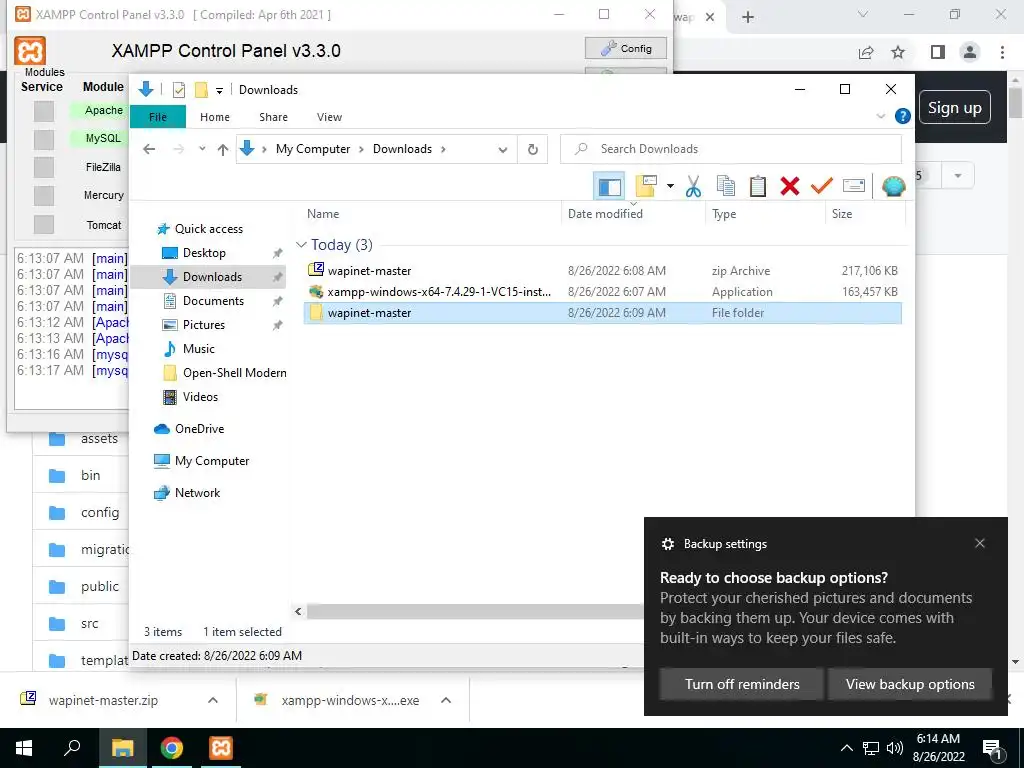Open Videos in the navigation pane
This screenshot has width=1024, height=768.
(x=200, y=396)
